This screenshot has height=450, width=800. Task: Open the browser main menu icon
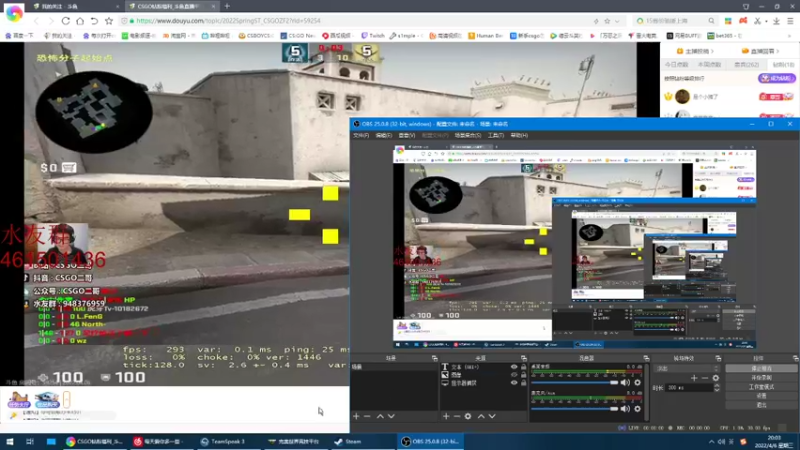[x=790, y=21]
